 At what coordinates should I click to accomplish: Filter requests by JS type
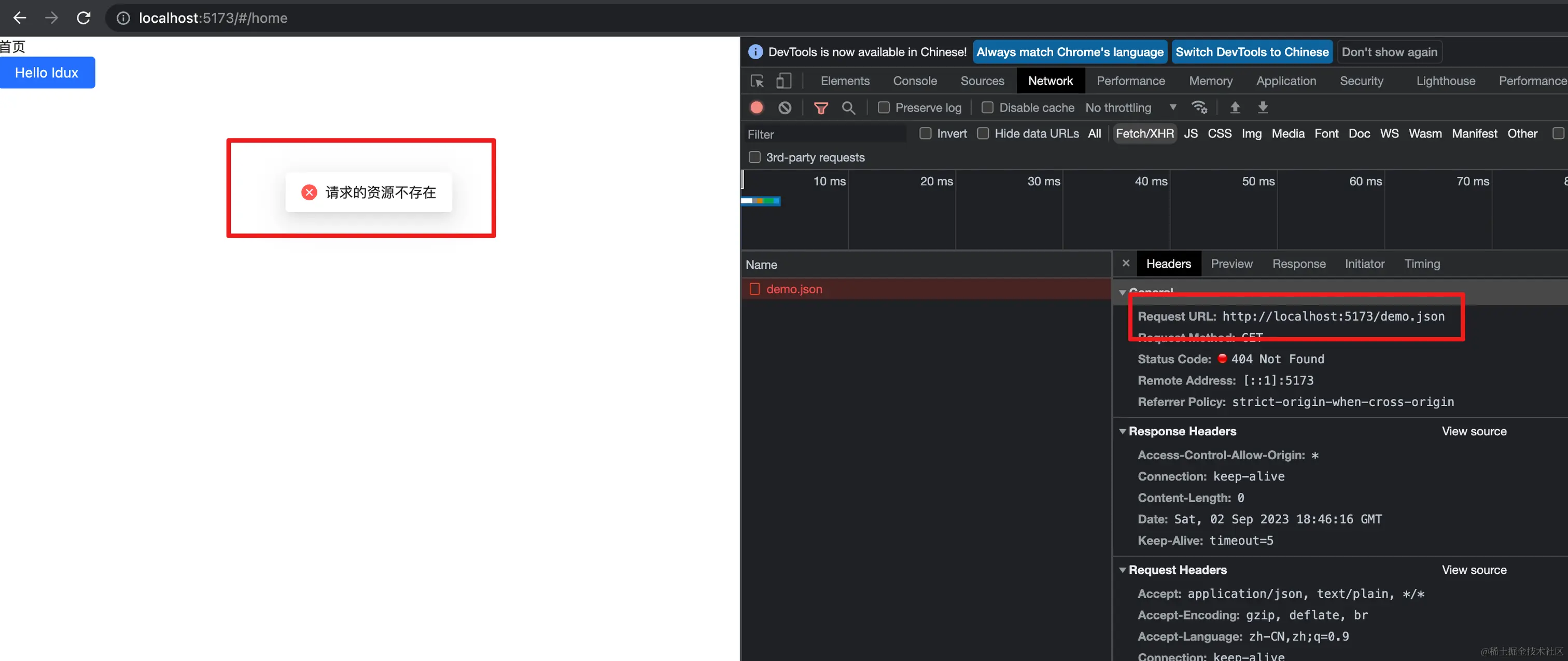point(1191,133)
